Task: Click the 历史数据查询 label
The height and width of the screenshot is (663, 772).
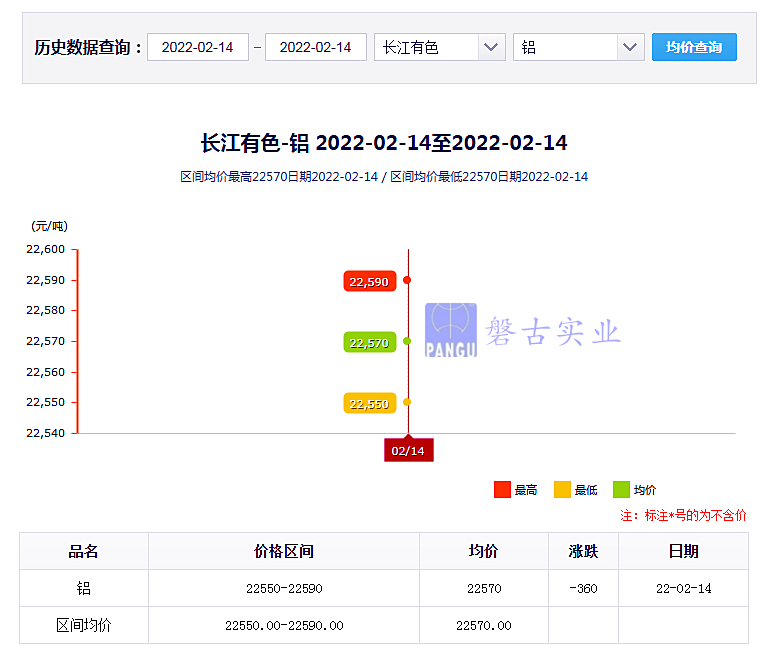Action: click(x=88, y=48)
